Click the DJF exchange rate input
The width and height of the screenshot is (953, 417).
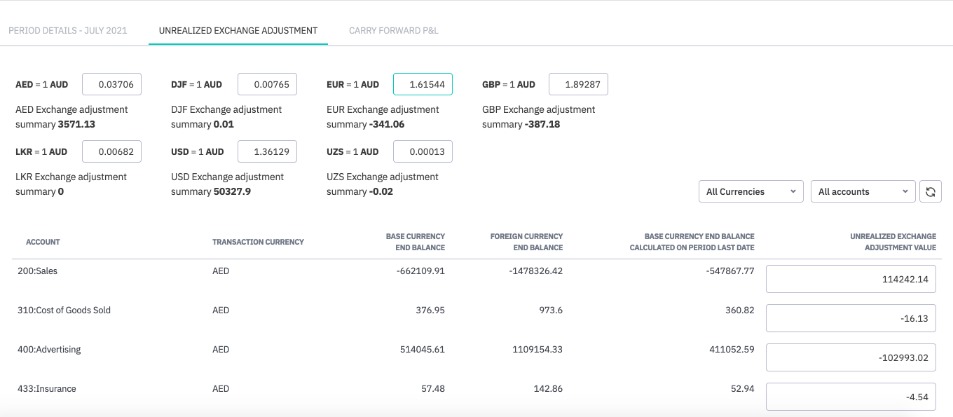click(267, 85)
